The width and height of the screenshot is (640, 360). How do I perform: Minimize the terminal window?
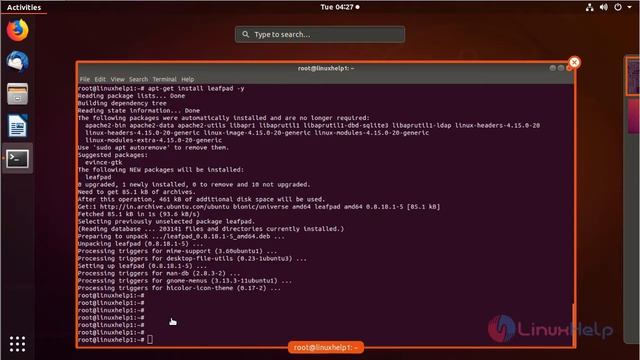point(552,68)
